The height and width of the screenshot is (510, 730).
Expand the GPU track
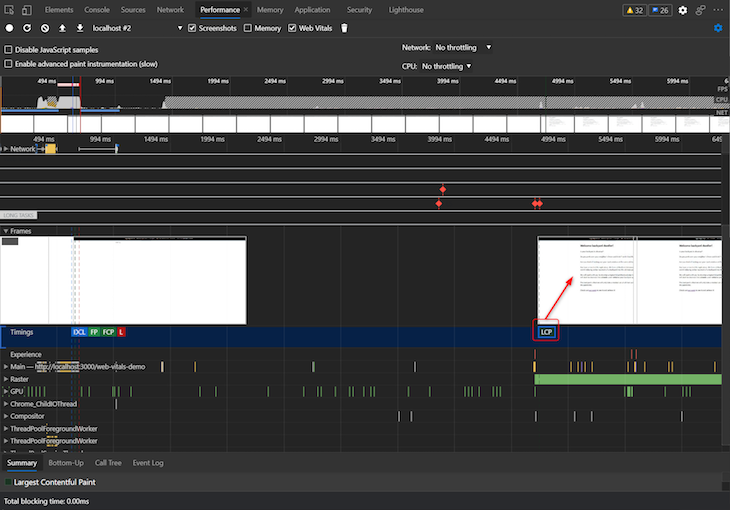point(6,391)
